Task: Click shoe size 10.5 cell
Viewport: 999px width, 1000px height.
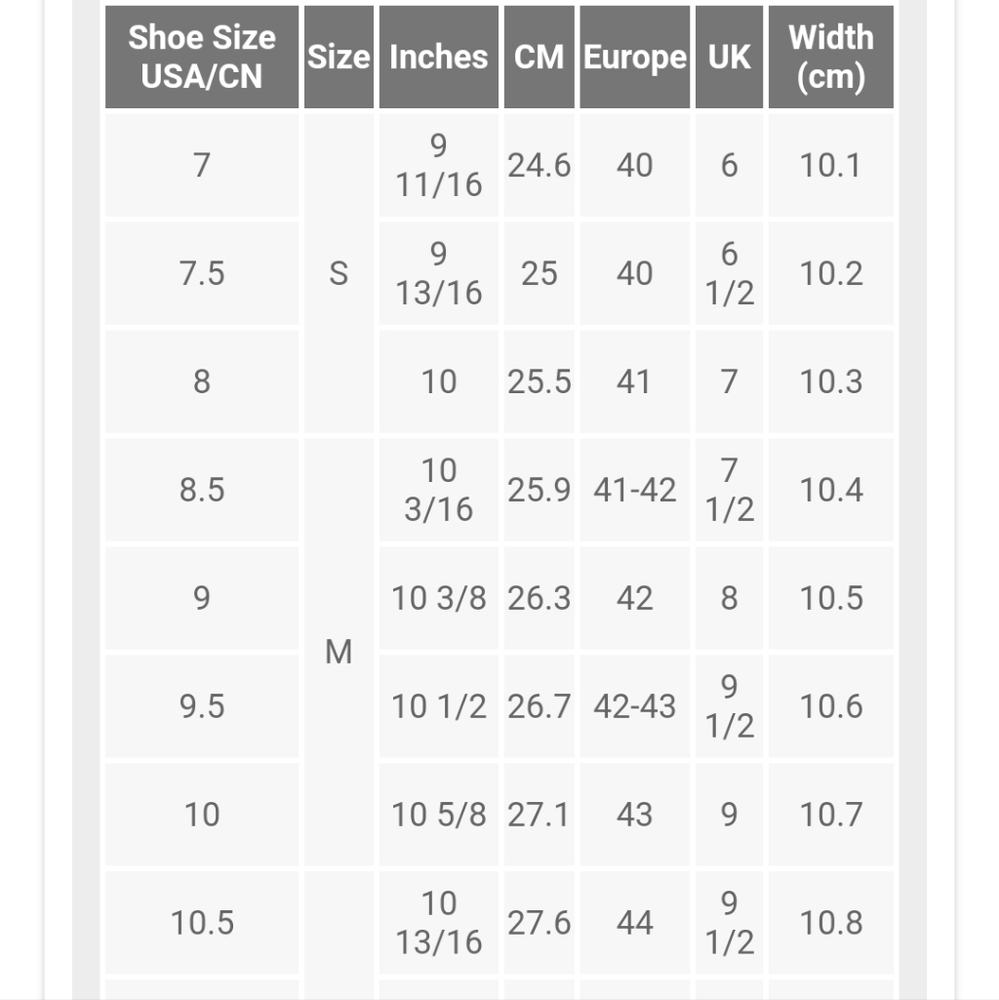Action: pos(202,923)
